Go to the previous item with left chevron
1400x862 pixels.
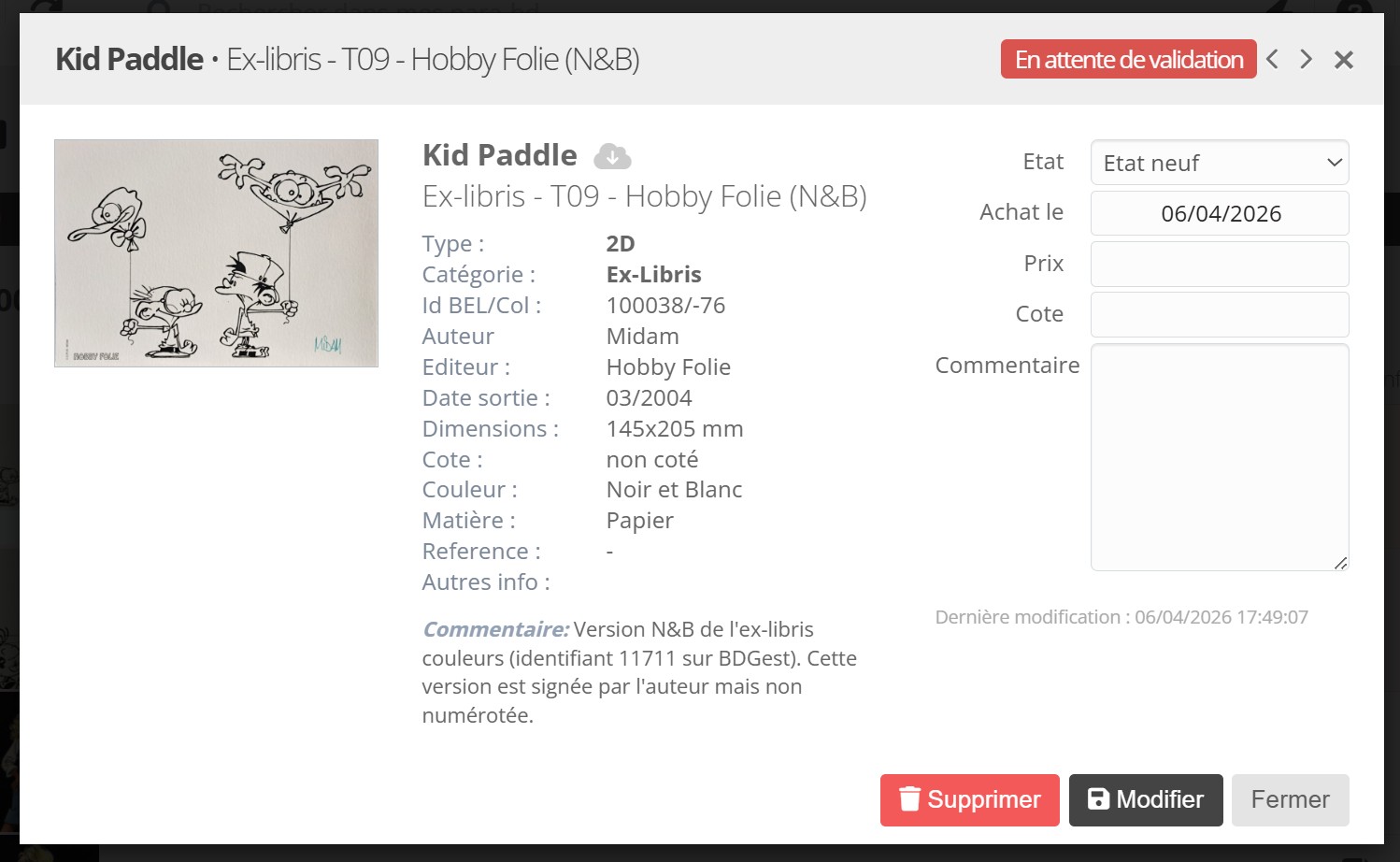1272,60
